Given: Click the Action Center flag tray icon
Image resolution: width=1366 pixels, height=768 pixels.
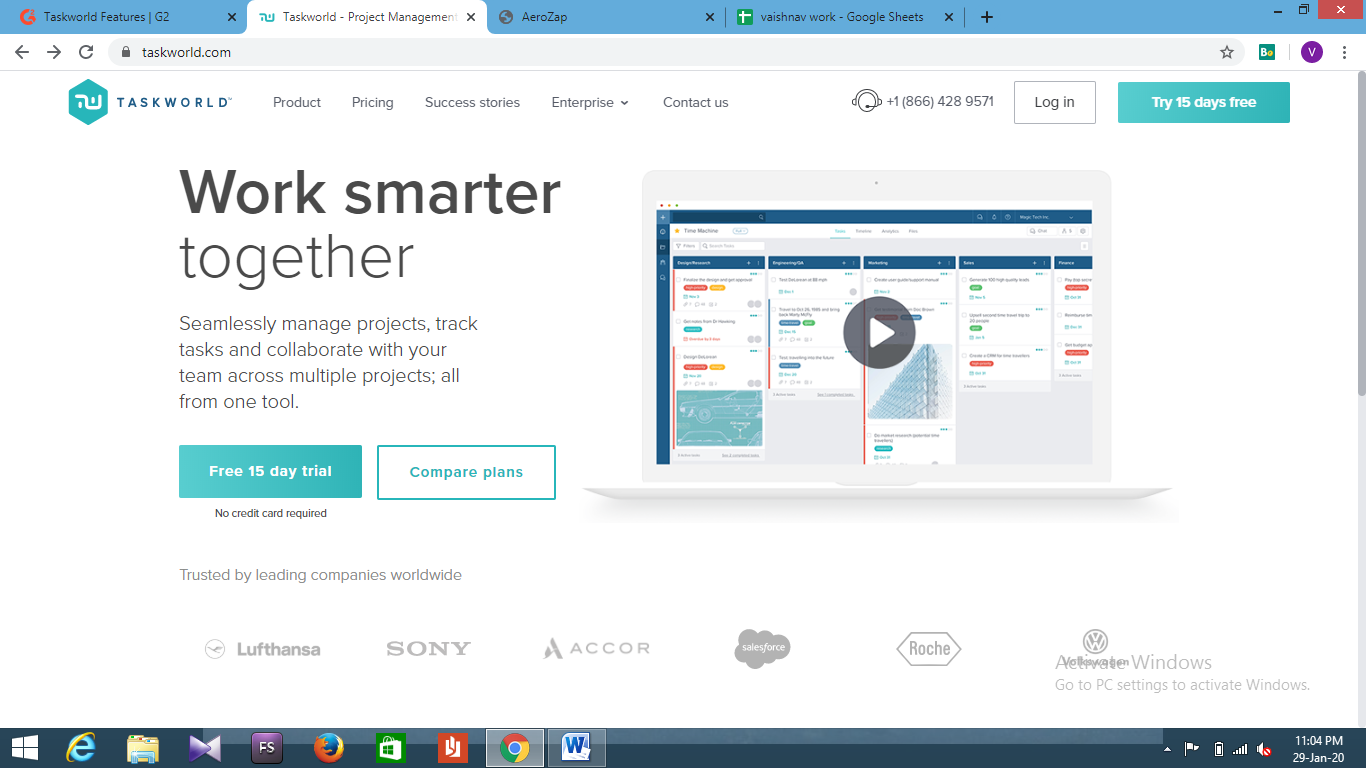Looking at the screenshot, I should (1192, 749).
